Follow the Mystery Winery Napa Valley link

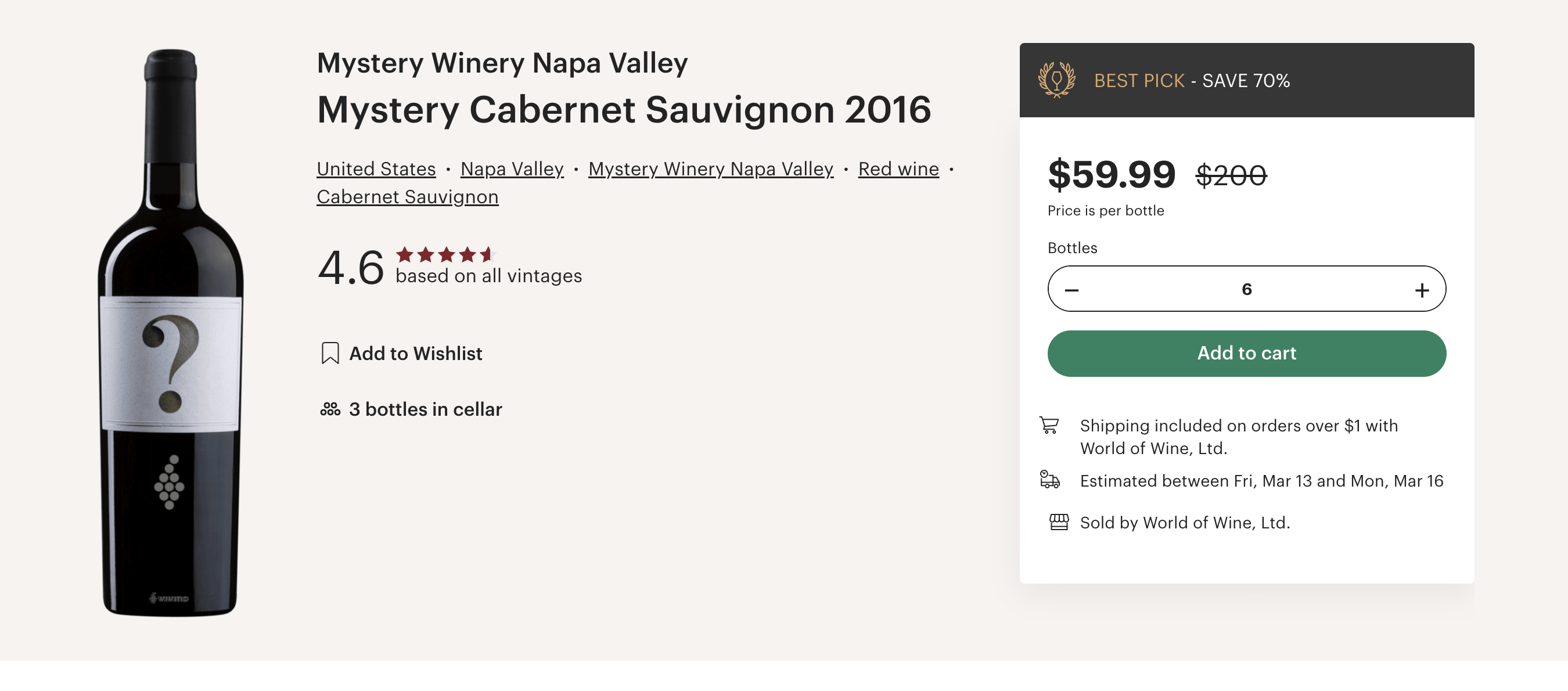710,168
